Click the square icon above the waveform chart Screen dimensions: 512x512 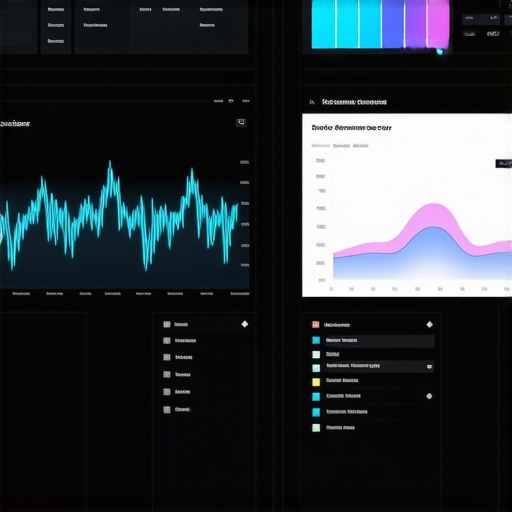[x=241, y=123]
